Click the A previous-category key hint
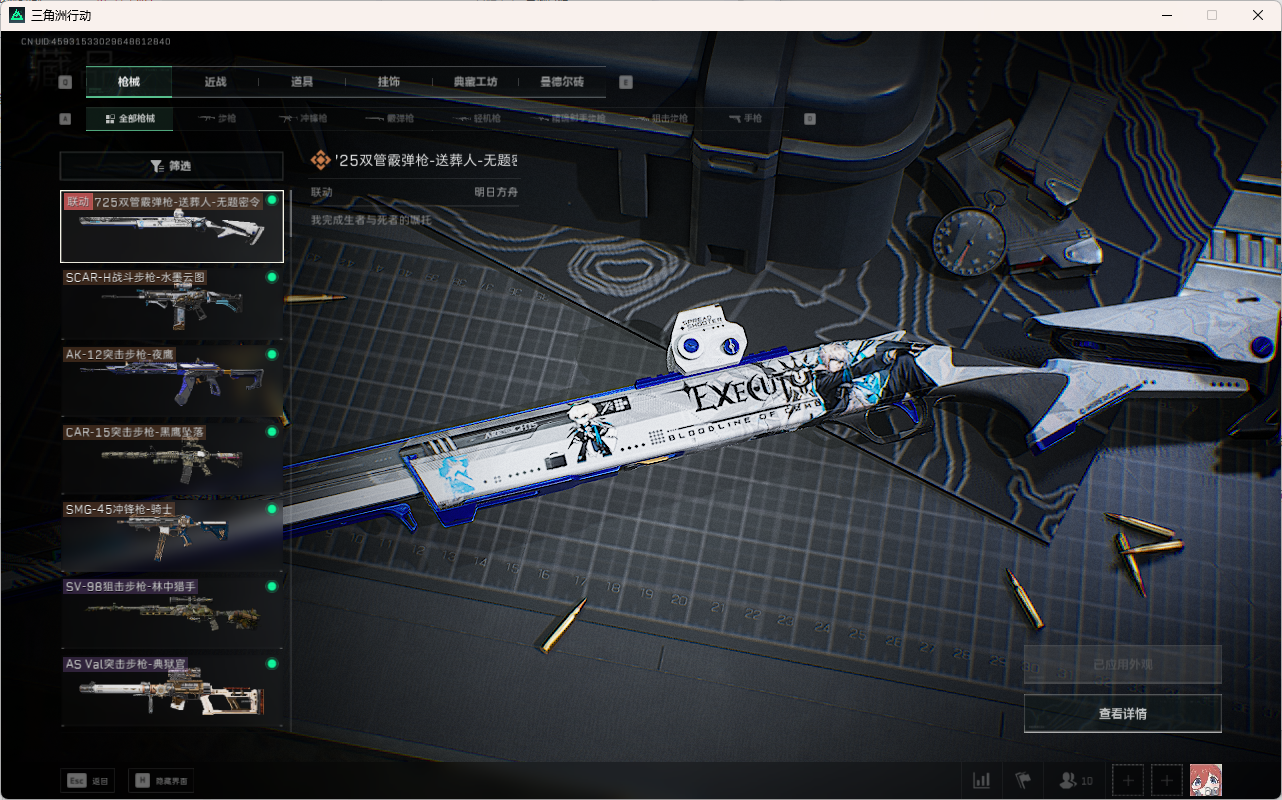This screenshot has height=800, width=1282. (65, 118)
